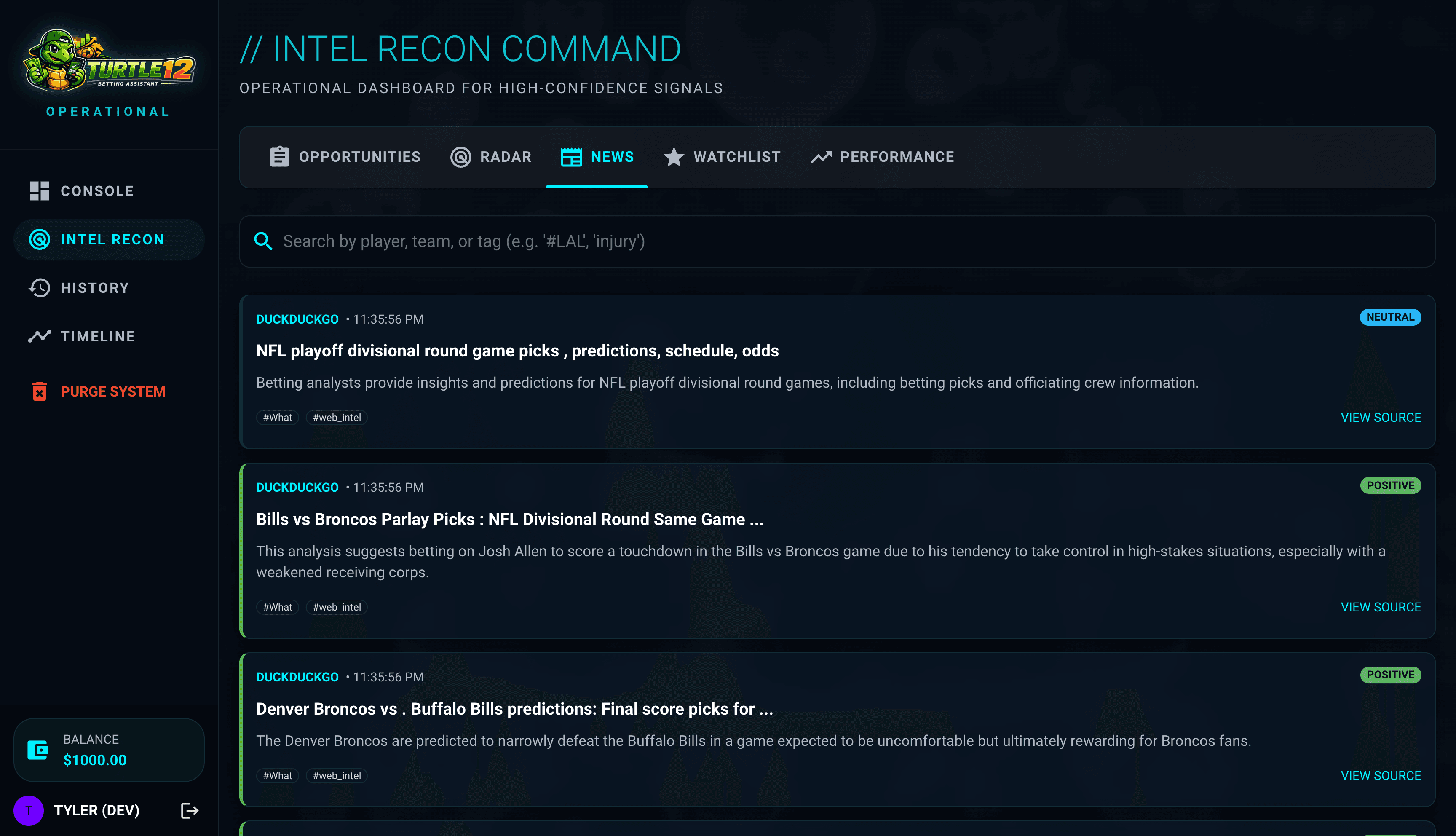Click the Purge System trash icon

[x=39, y=391]
